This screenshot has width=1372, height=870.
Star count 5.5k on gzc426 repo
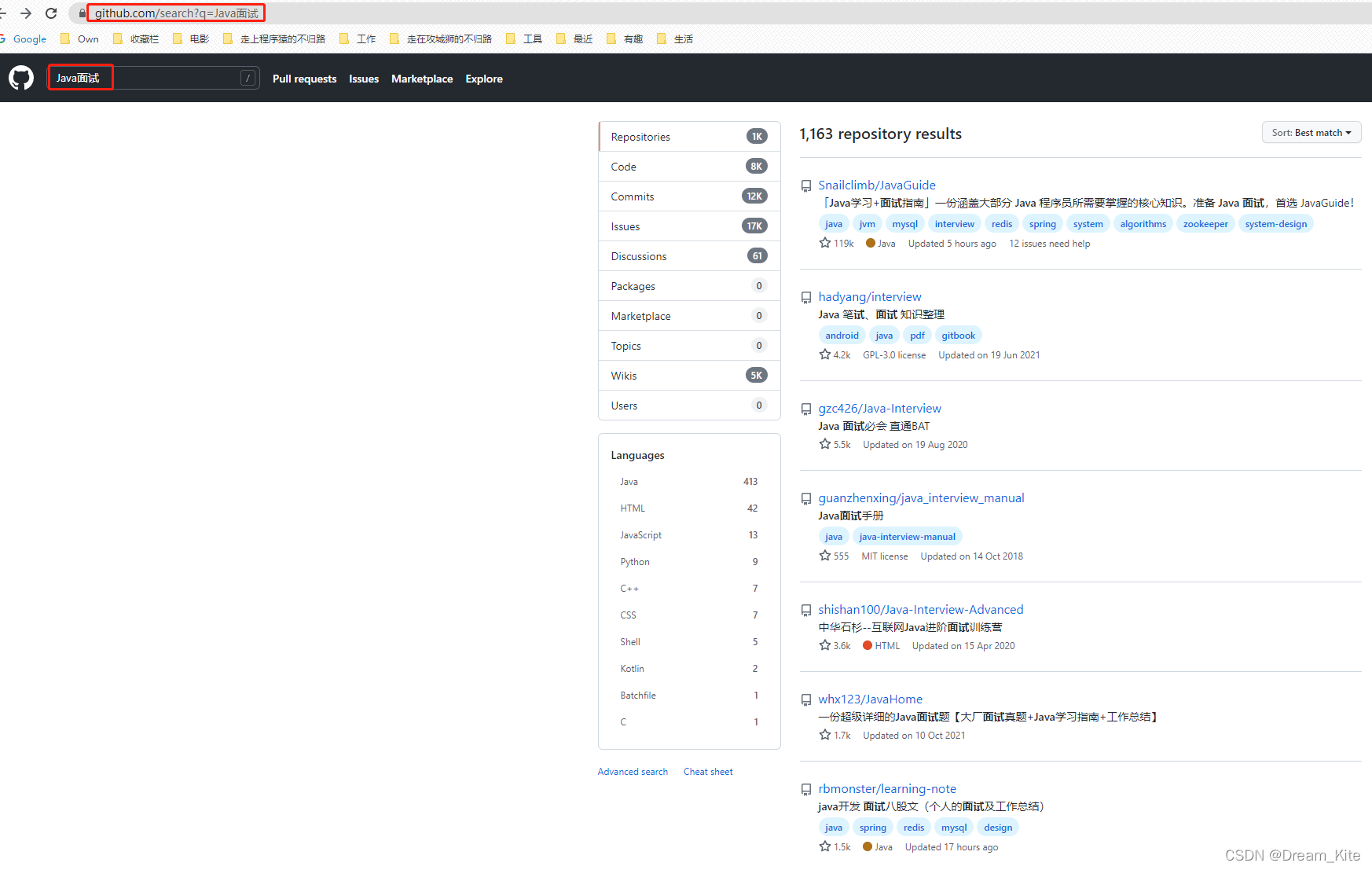pyautogui.click(x=835, y=445)
